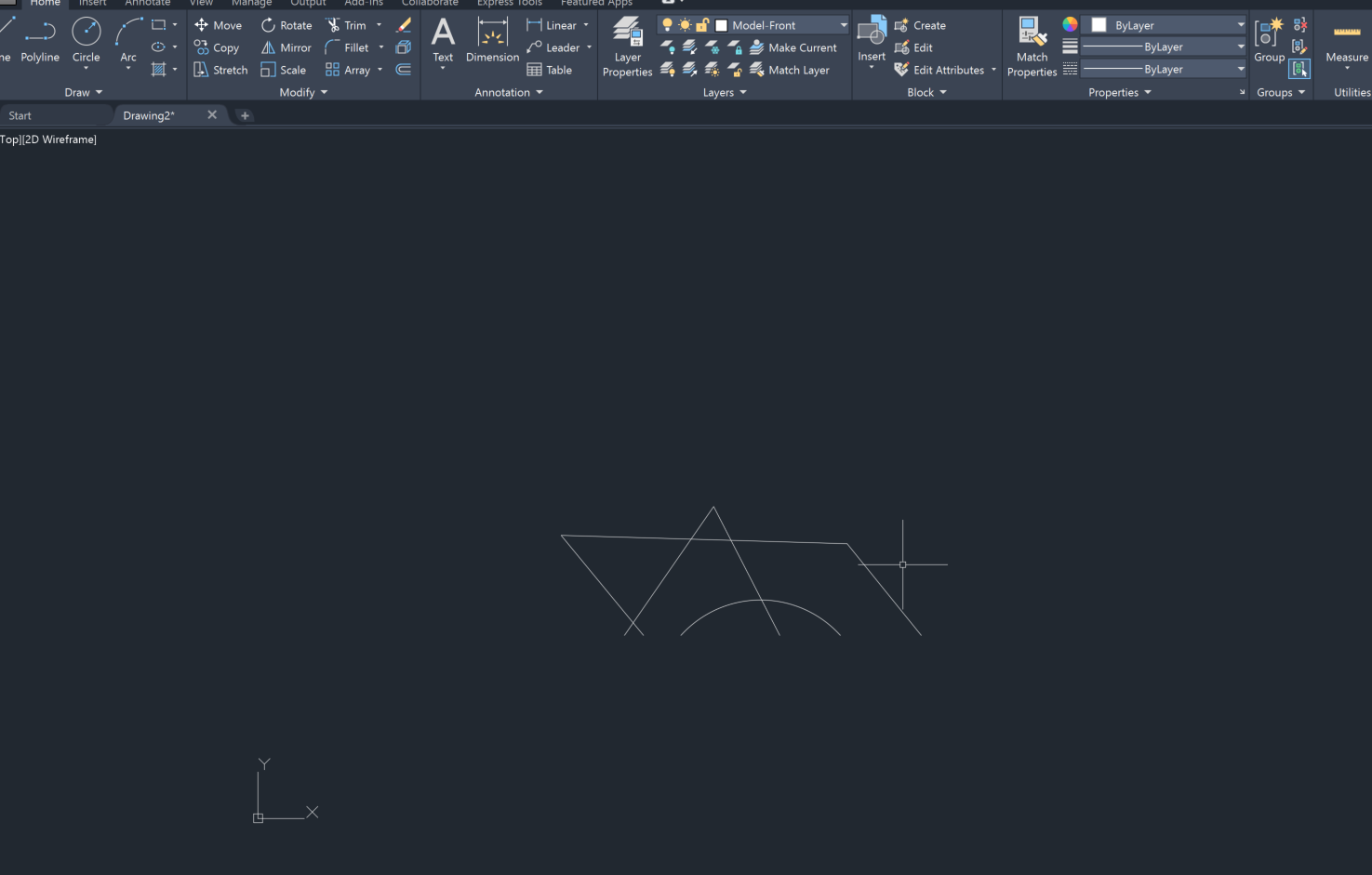Screen dimensions: 1372x875
Task: Select the Move tool
Action: click(x=219, y=25)
